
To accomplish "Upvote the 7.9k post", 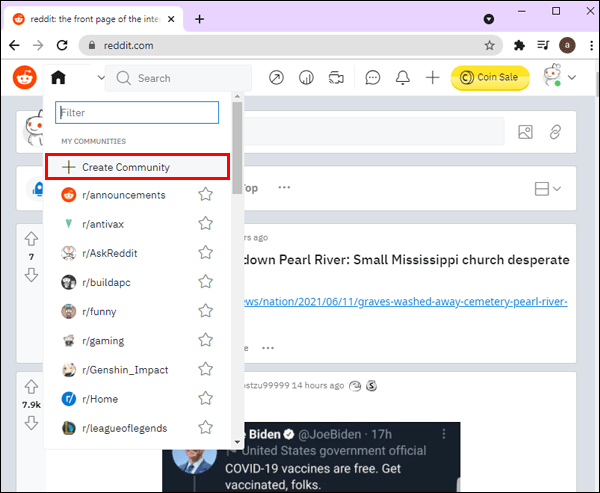I will 31,387.
